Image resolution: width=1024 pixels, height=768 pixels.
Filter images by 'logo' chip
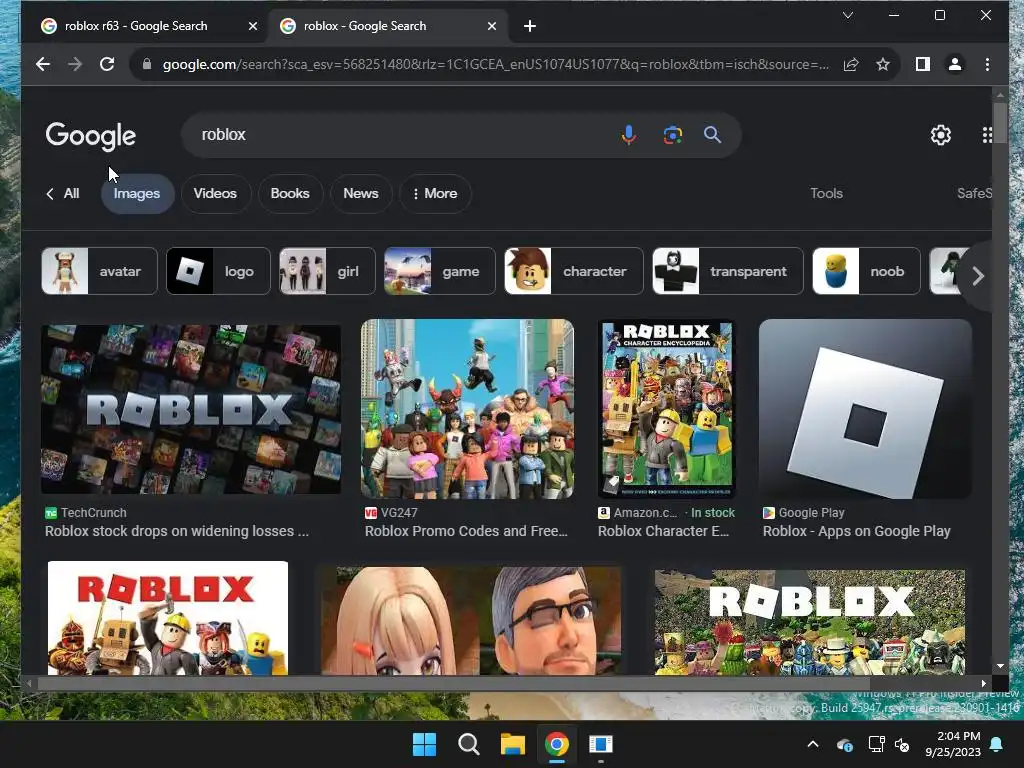coord(218,271)
